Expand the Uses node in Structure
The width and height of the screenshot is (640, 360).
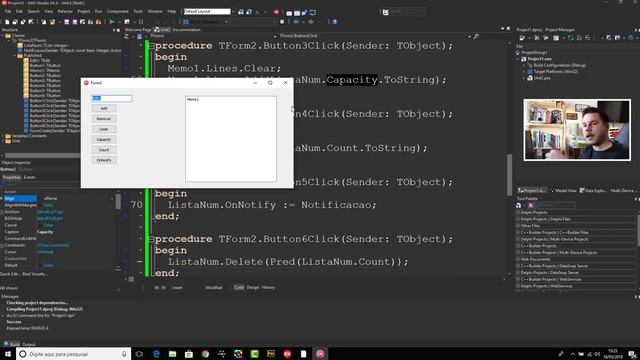coord(3,141)
